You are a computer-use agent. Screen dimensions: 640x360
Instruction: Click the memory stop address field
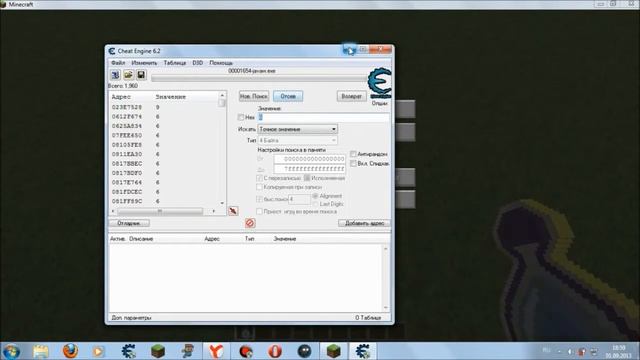coord(310,169)
